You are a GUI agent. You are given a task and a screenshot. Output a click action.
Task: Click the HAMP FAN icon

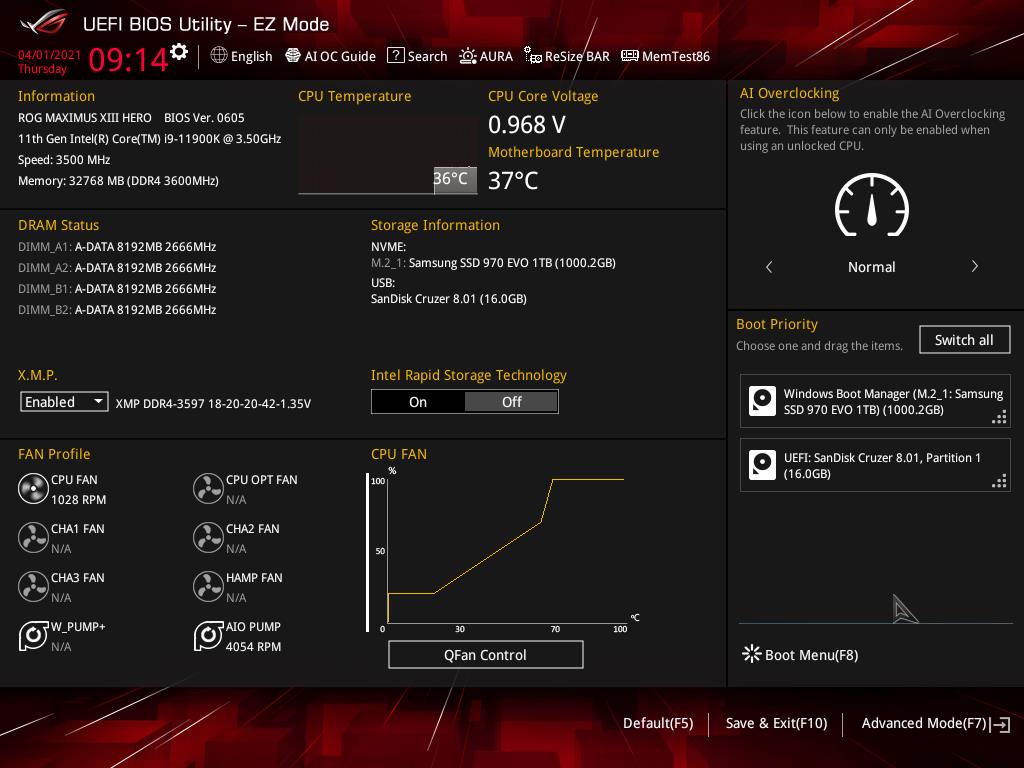click(208, 587)
